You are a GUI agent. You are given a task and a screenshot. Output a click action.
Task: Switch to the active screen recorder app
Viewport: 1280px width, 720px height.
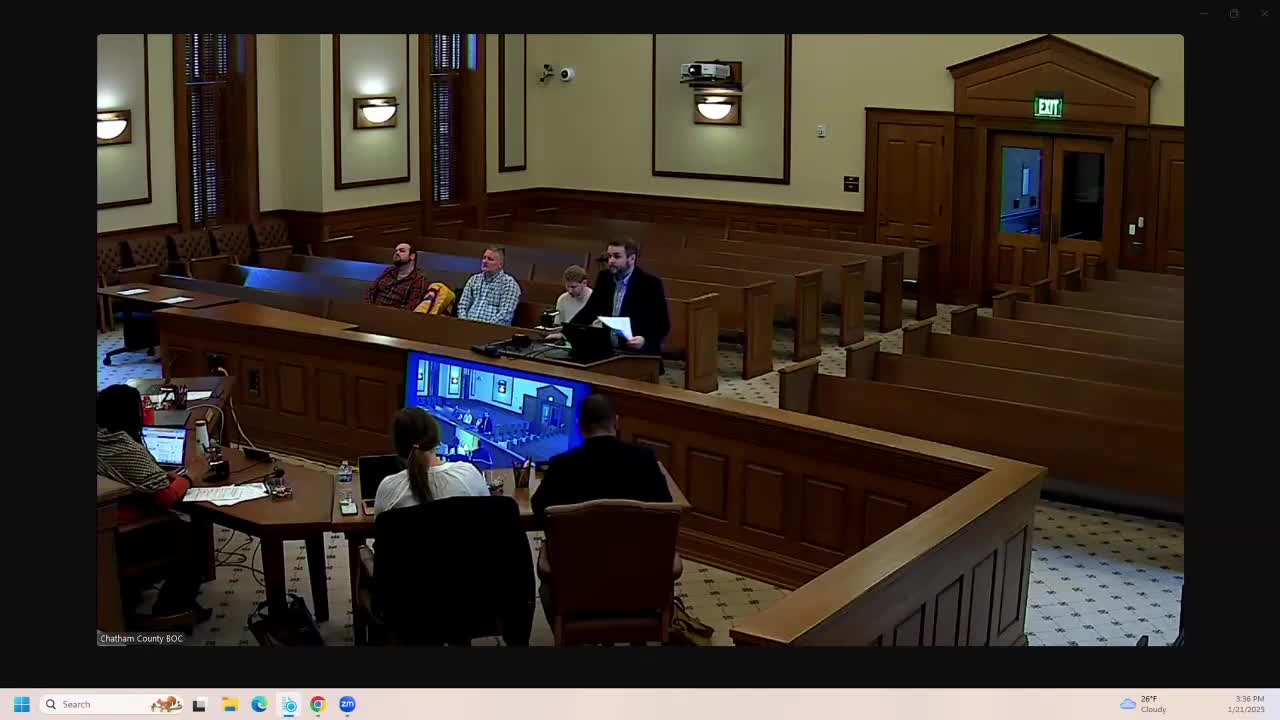pos(289,704)
